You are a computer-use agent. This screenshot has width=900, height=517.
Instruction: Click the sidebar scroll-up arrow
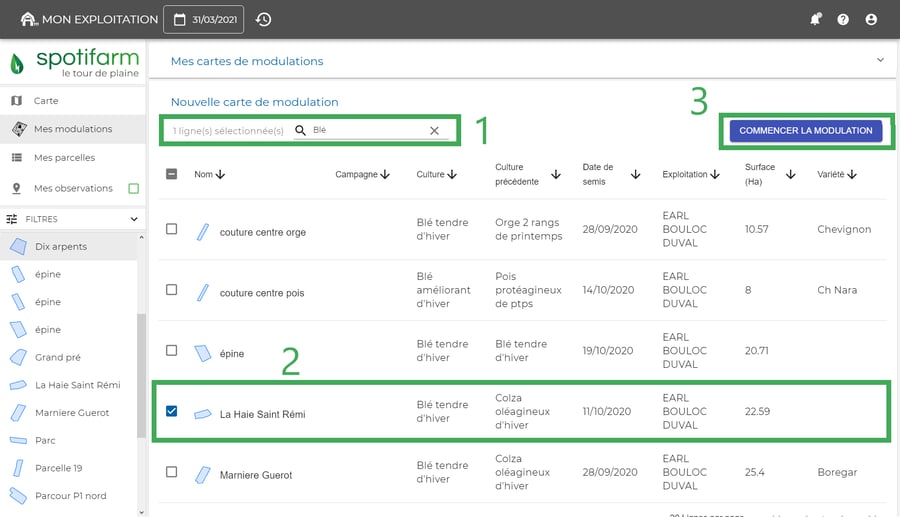[x=141, y=237]
